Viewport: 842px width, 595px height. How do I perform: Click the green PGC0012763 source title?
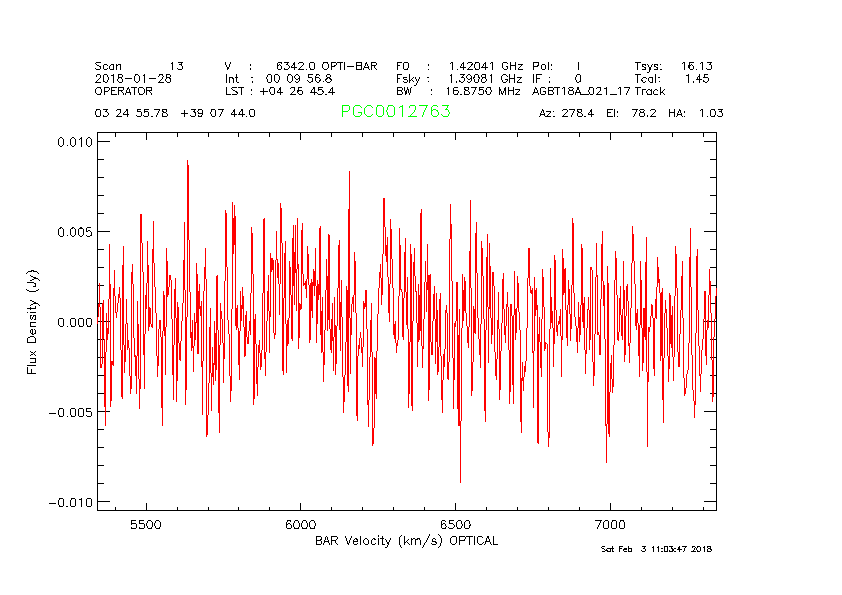point(395,112)
